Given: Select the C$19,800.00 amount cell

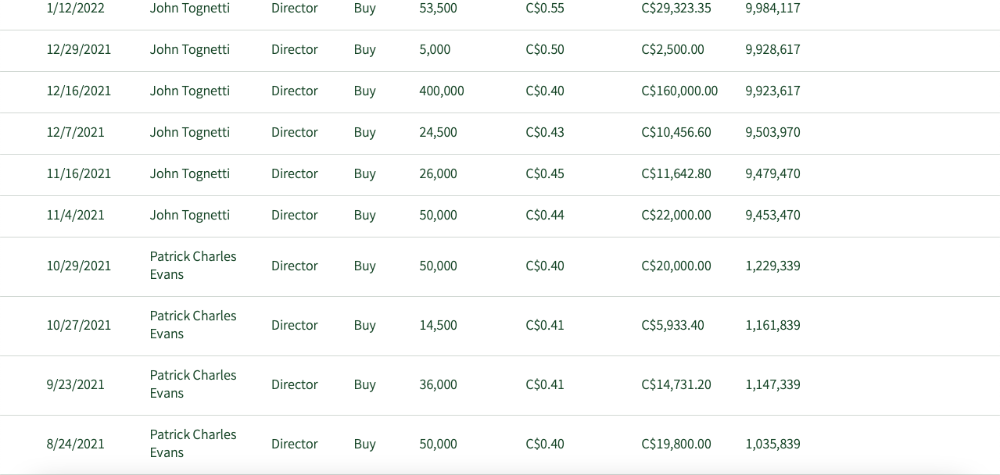Looking at the screenshot, I should click(x=676, y=444).
